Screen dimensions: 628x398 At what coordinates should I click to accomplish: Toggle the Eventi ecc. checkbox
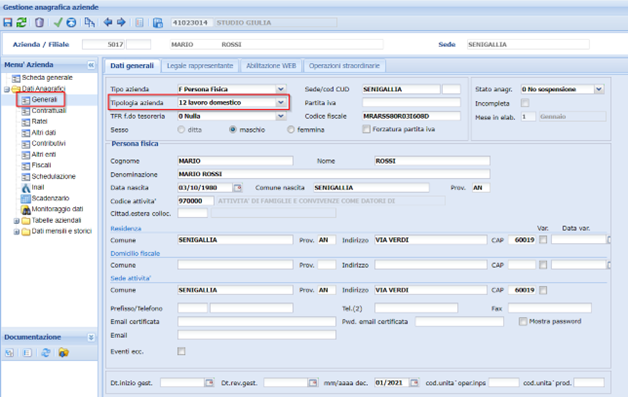(x=181, y=351)
